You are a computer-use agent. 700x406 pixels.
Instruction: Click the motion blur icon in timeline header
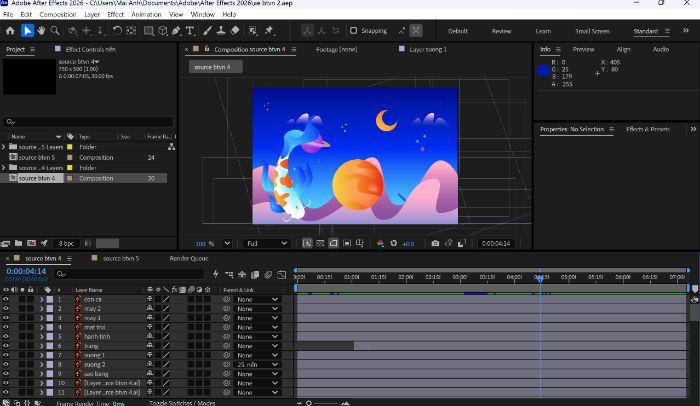[x=268, y=274]
